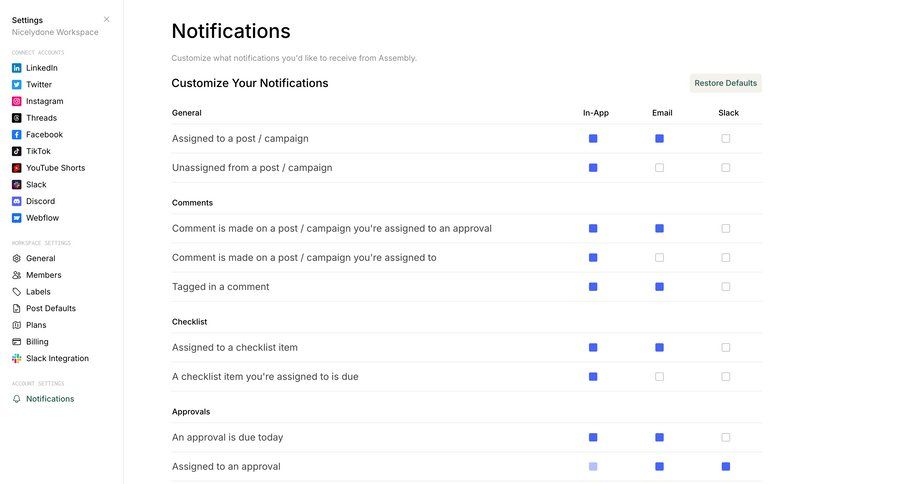
Task: Click the General gear icon
Action: point(17,258)
